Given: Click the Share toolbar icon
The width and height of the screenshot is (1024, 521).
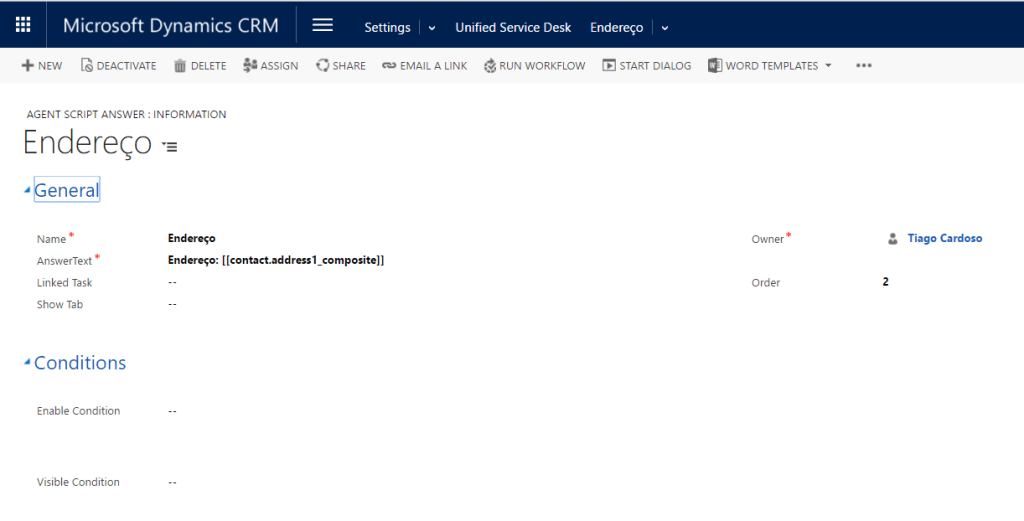Looking at the screenshot, I should pos(322,66).
